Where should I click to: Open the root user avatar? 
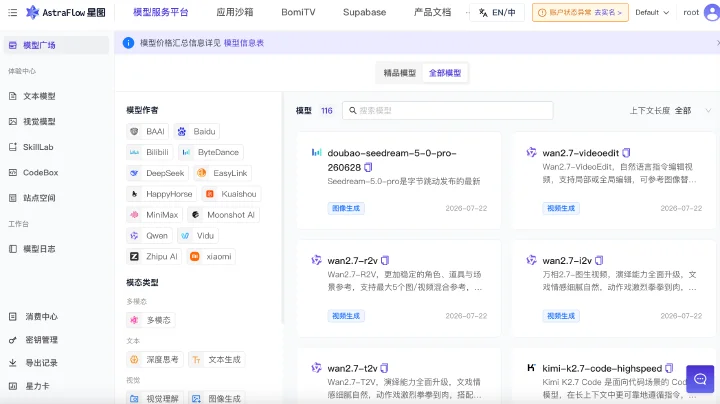[712, 12]
